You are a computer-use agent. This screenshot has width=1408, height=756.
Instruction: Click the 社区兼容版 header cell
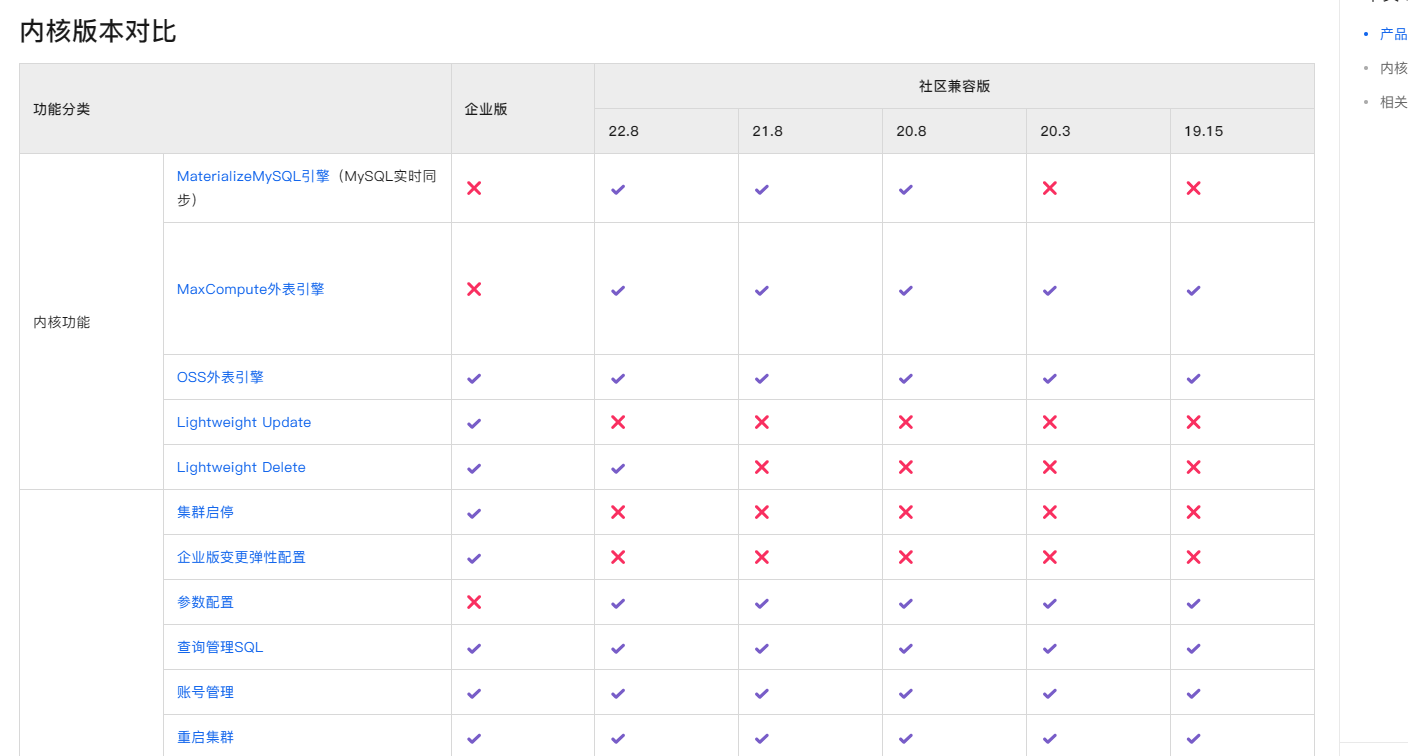tap(954, 86)
